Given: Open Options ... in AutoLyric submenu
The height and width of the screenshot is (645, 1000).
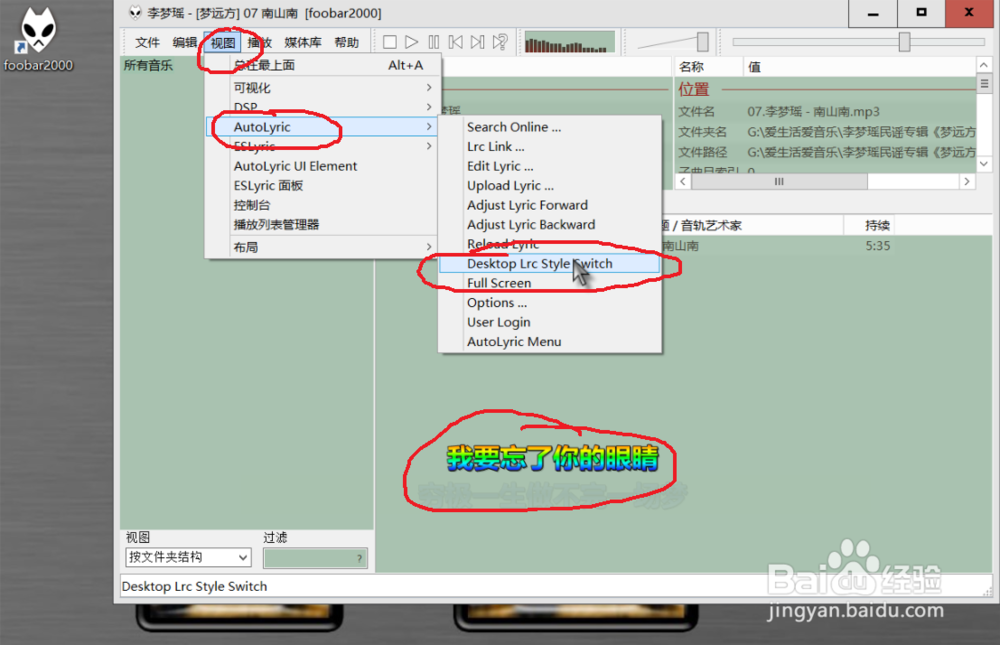Looking at the screenshot, I should click(x=550, y=303).
